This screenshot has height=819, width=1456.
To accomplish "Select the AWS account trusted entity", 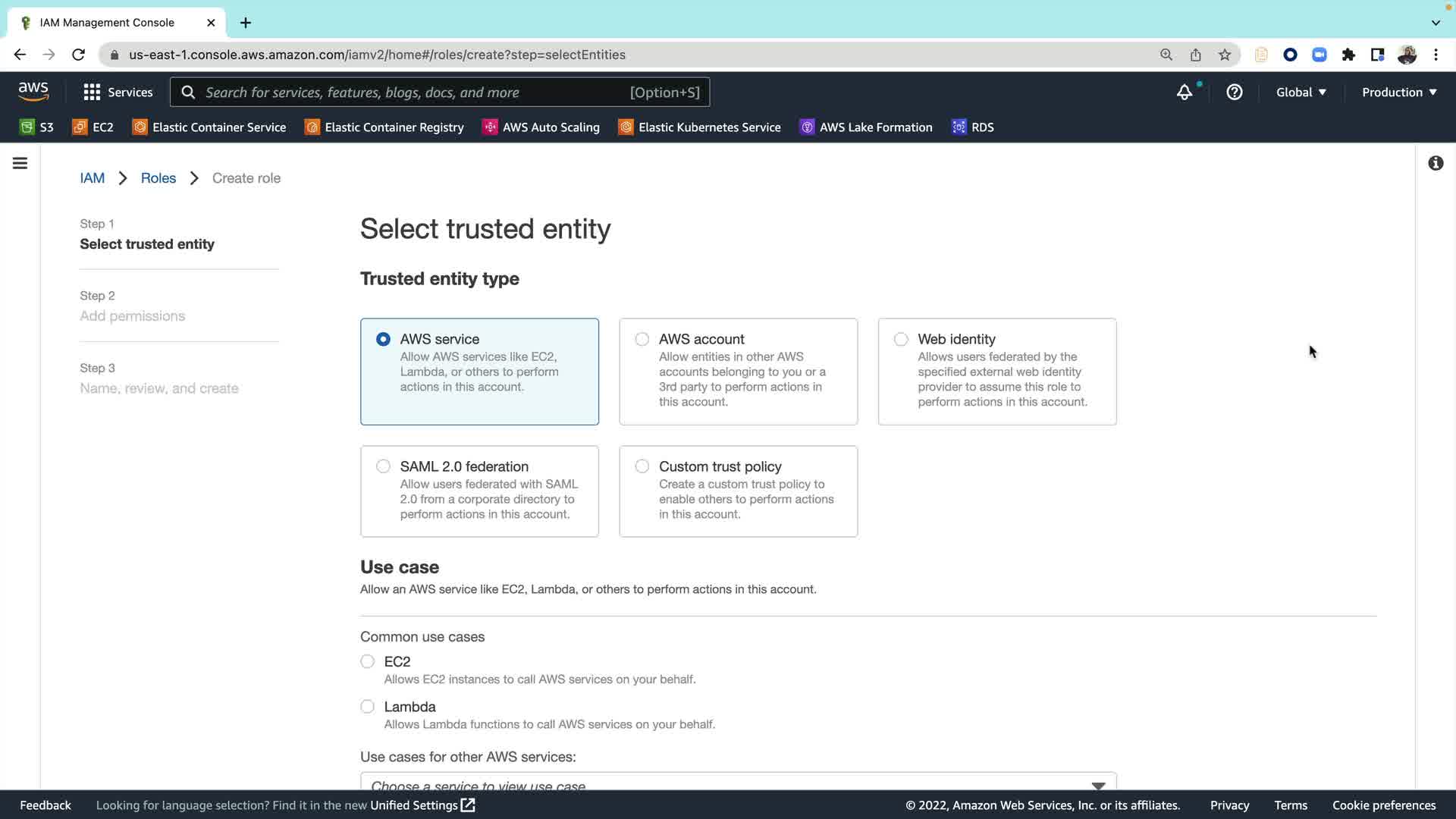I will (x=642, y=339).
